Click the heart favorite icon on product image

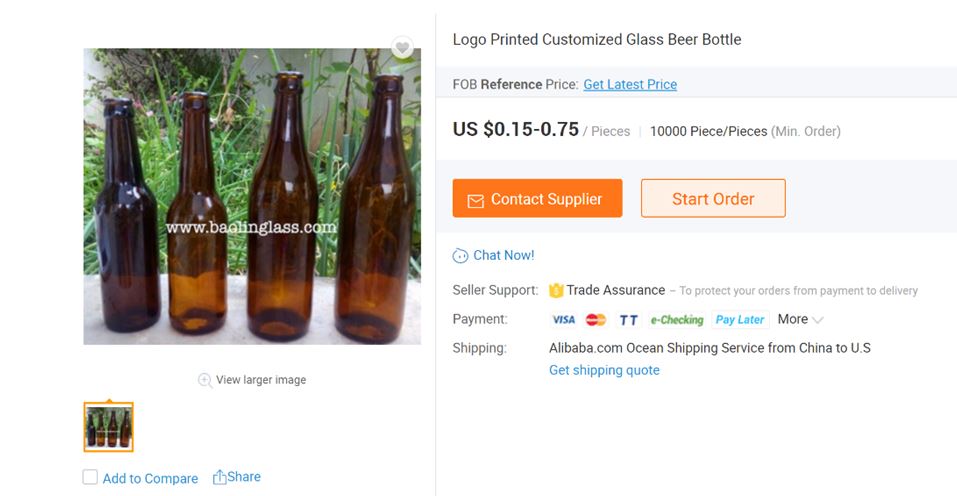click(x=401, y=48)
